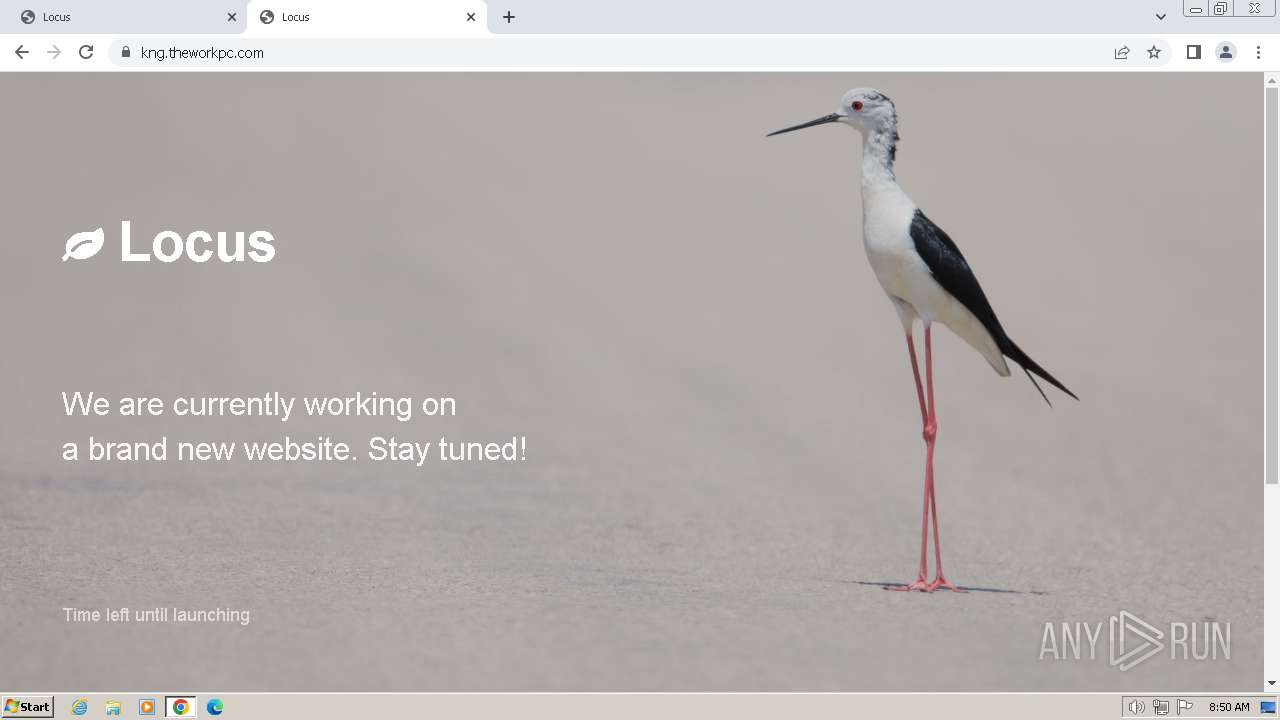Launch Internet Explorer from the taskbar
Image resolution: width=1280 pixels, height=720 pixels.
pos(79,707)
